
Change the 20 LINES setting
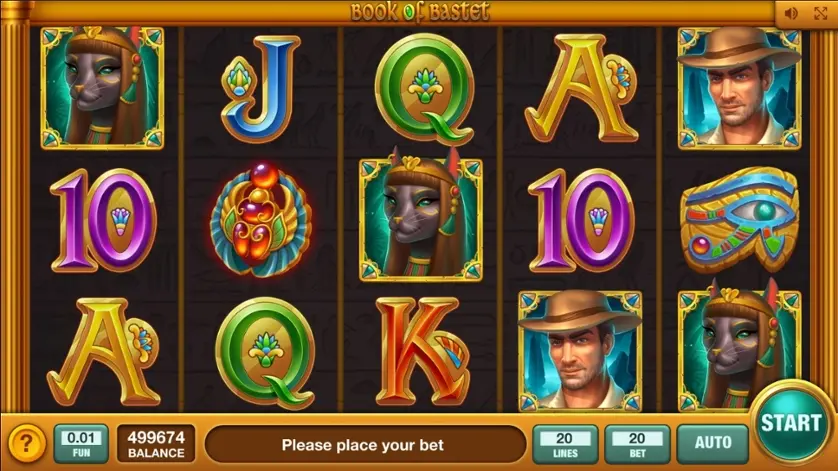coord(565,444)
